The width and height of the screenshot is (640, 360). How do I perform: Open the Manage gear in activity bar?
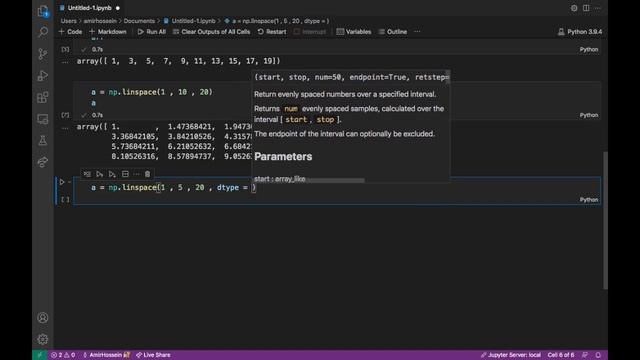[42, 339]
